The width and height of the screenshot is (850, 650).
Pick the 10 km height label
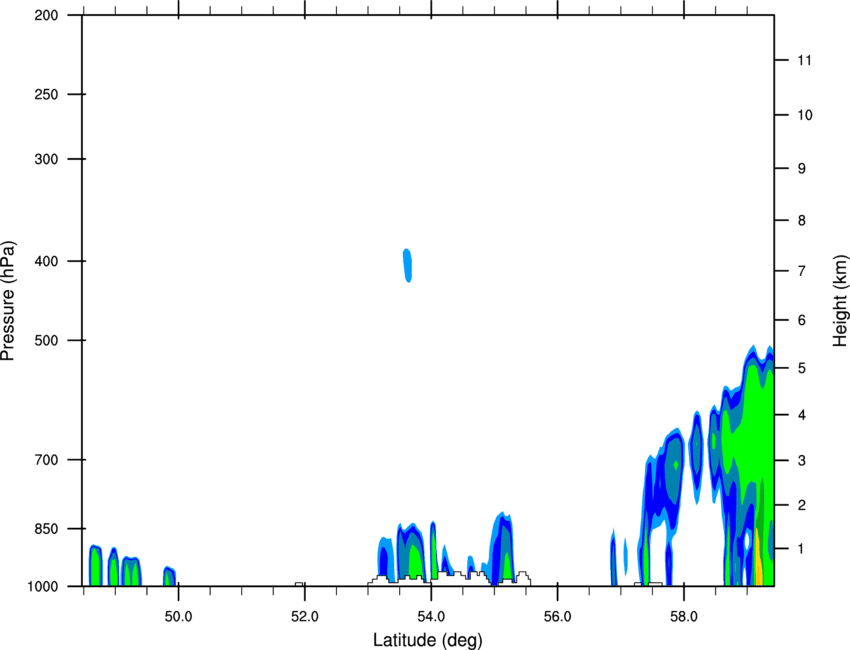[804, 115]
